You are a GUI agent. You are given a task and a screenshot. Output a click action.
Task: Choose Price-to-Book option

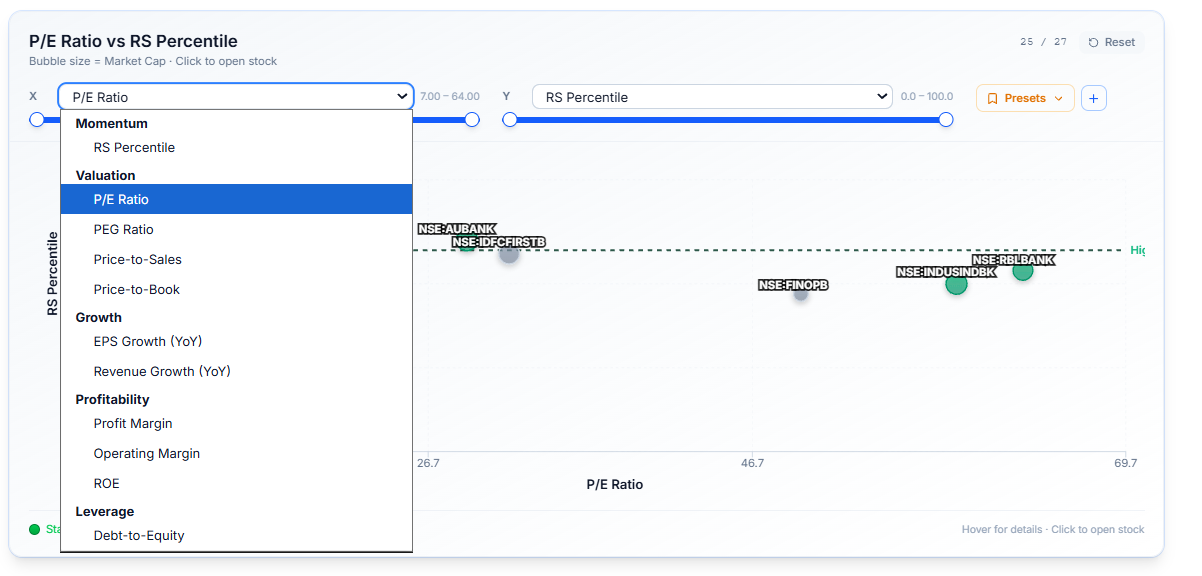(x=236, y=289)
